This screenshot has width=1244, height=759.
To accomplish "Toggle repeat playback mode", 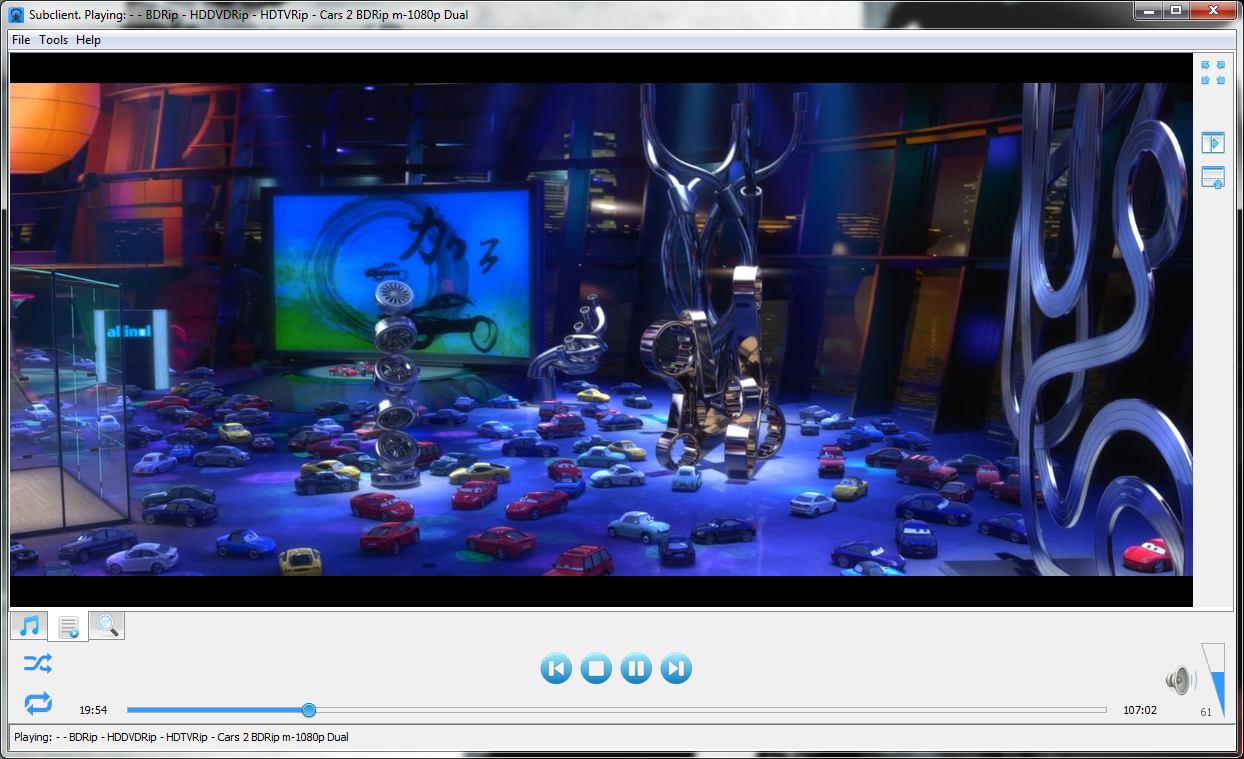I will [38, 703].
